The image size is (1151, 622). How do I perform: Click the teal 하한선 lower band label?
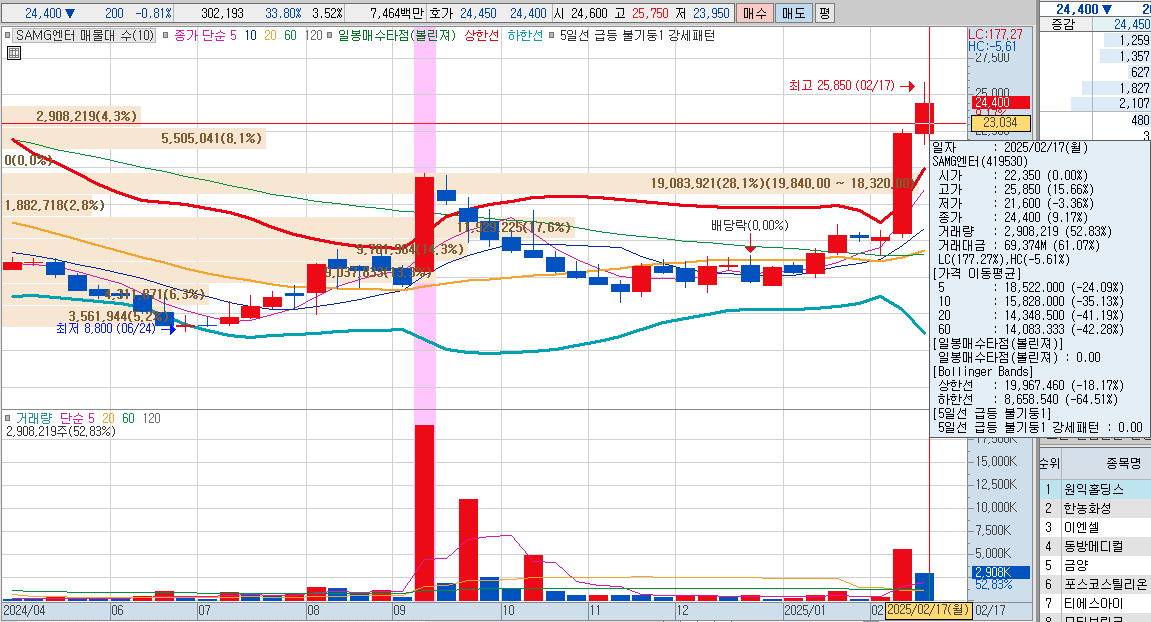coord(525,35)
